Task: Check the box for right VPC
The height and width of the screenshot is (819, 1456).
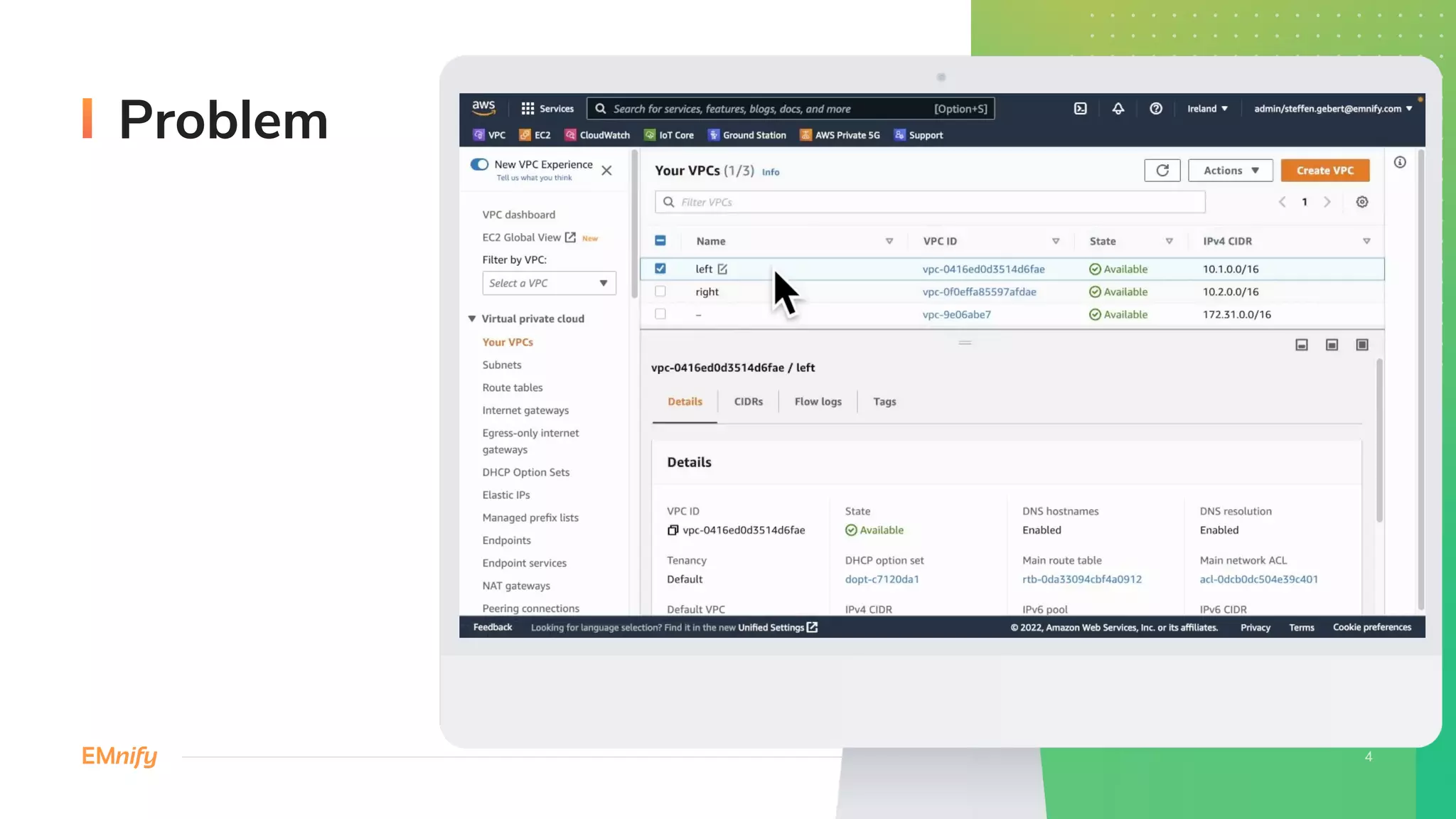Action: tap(660, 291)
